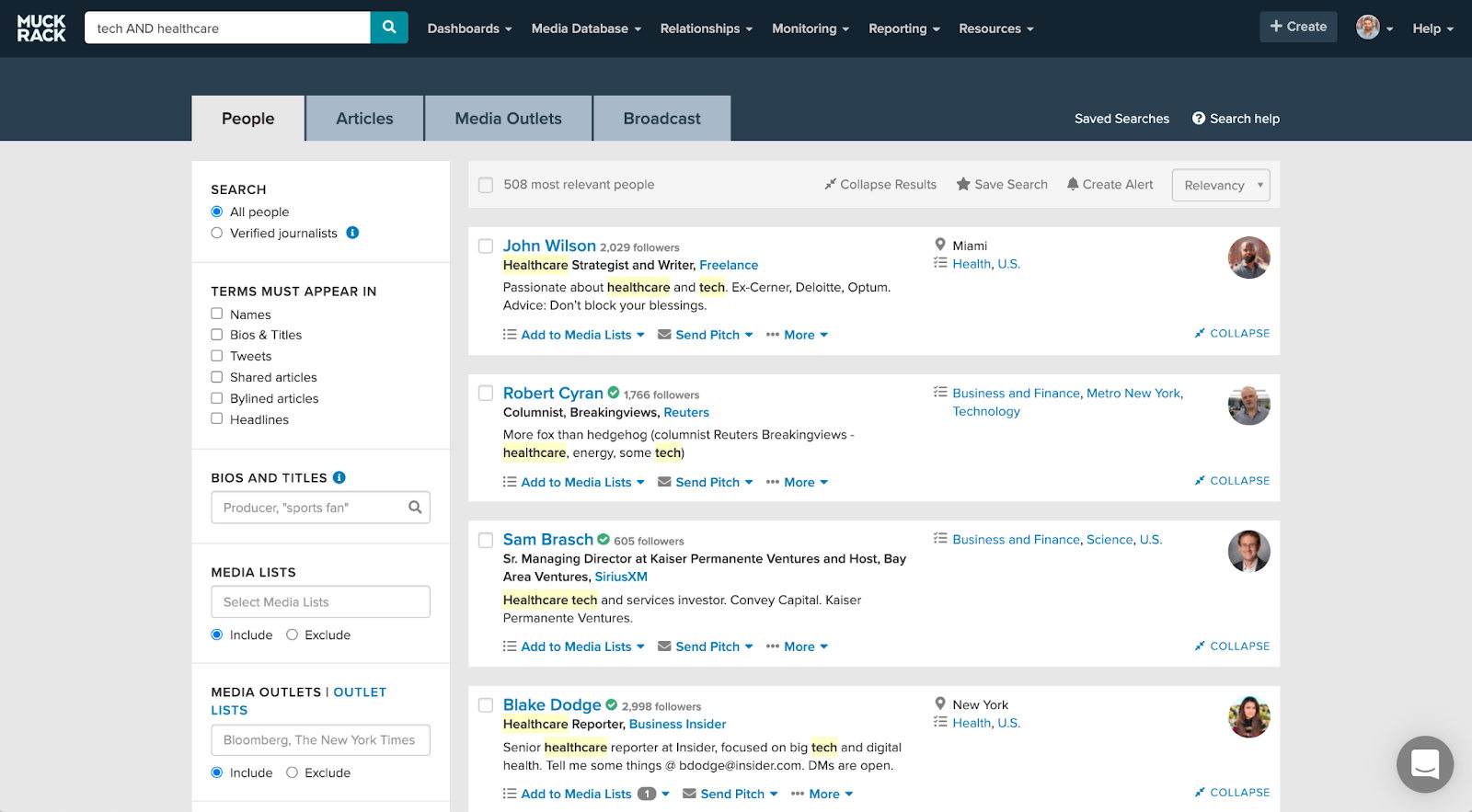
Task: Click the Search help question mark icon
Action: (x=1199, y=118)
